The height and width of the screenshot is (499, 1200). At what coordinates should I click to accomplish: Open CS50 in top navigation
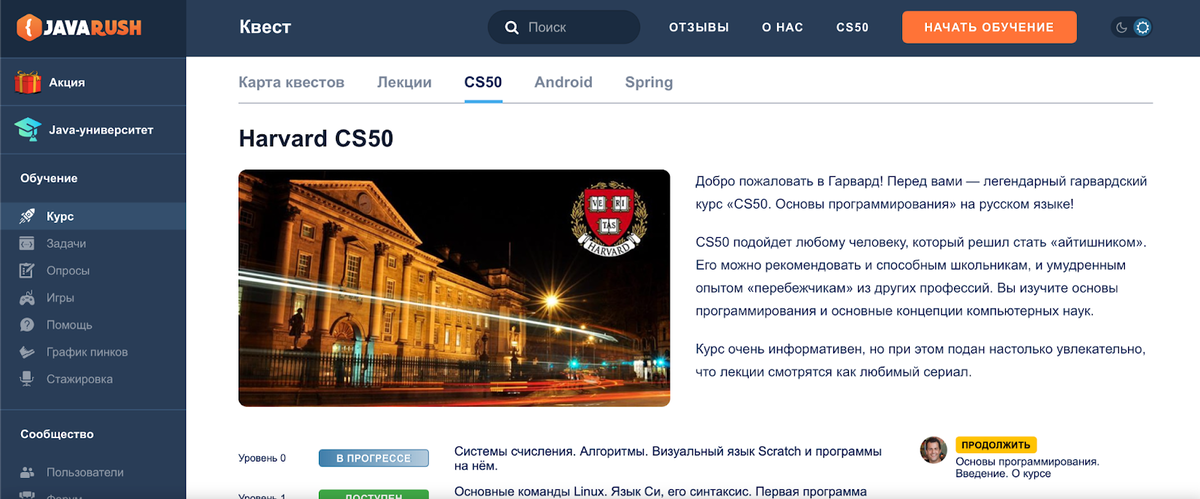(852, 27)
